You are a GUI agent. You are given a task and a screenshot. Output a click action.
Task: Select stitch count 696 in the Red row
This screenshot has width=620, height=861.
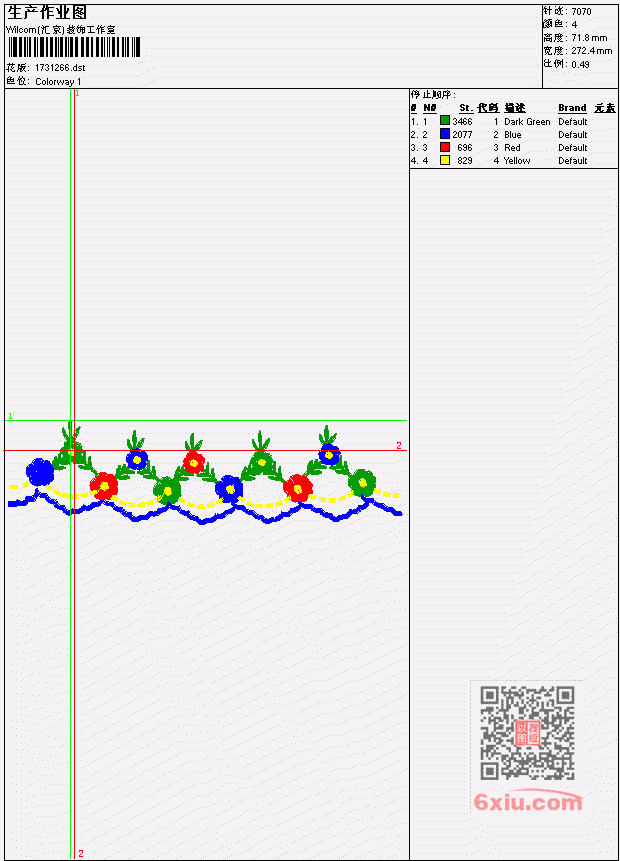click(465, 148)
